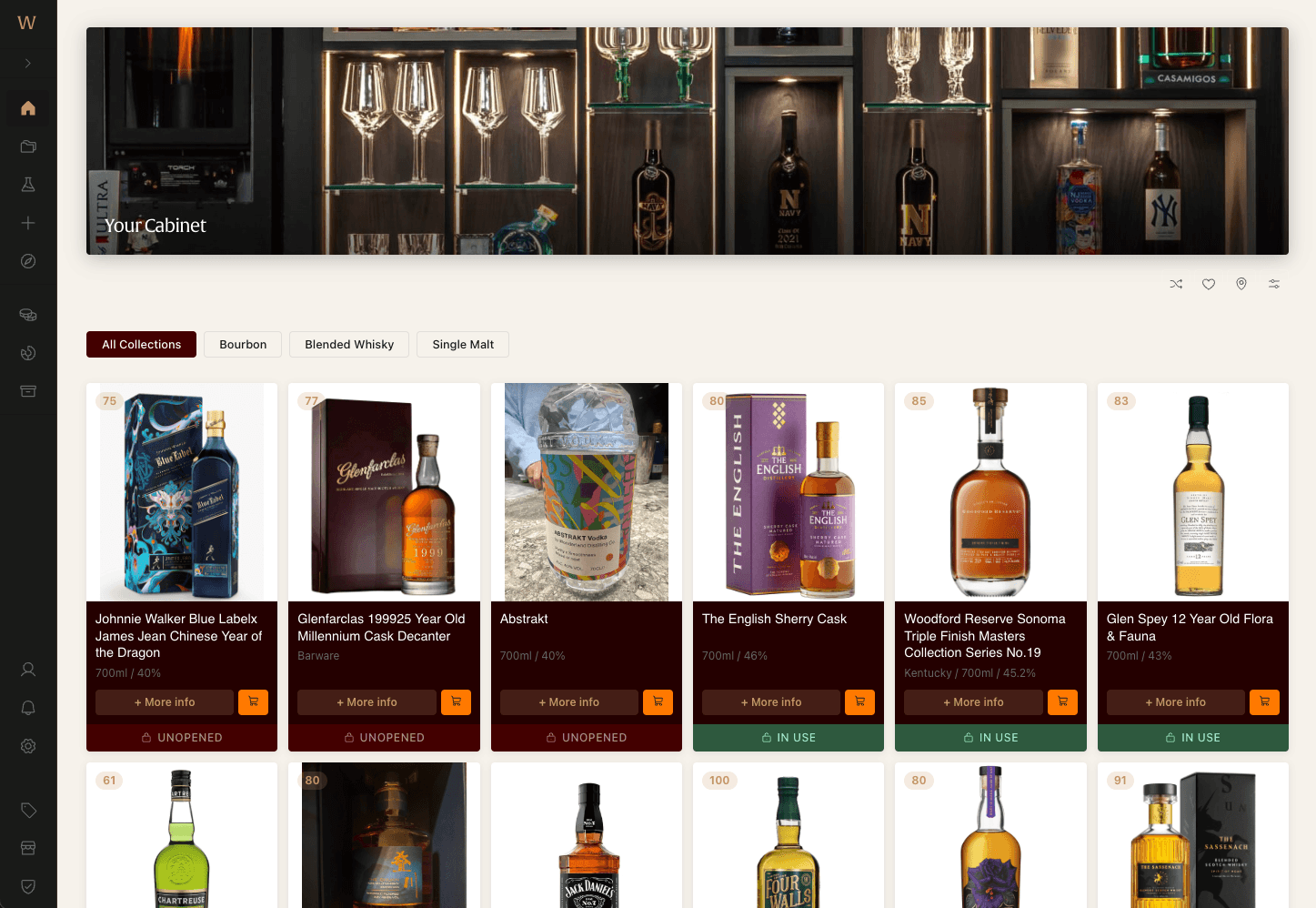This screenshot has height=908, width=1316.
Task: Click More info for Woodford Reserve Sonoma
Action: (973, 702)
